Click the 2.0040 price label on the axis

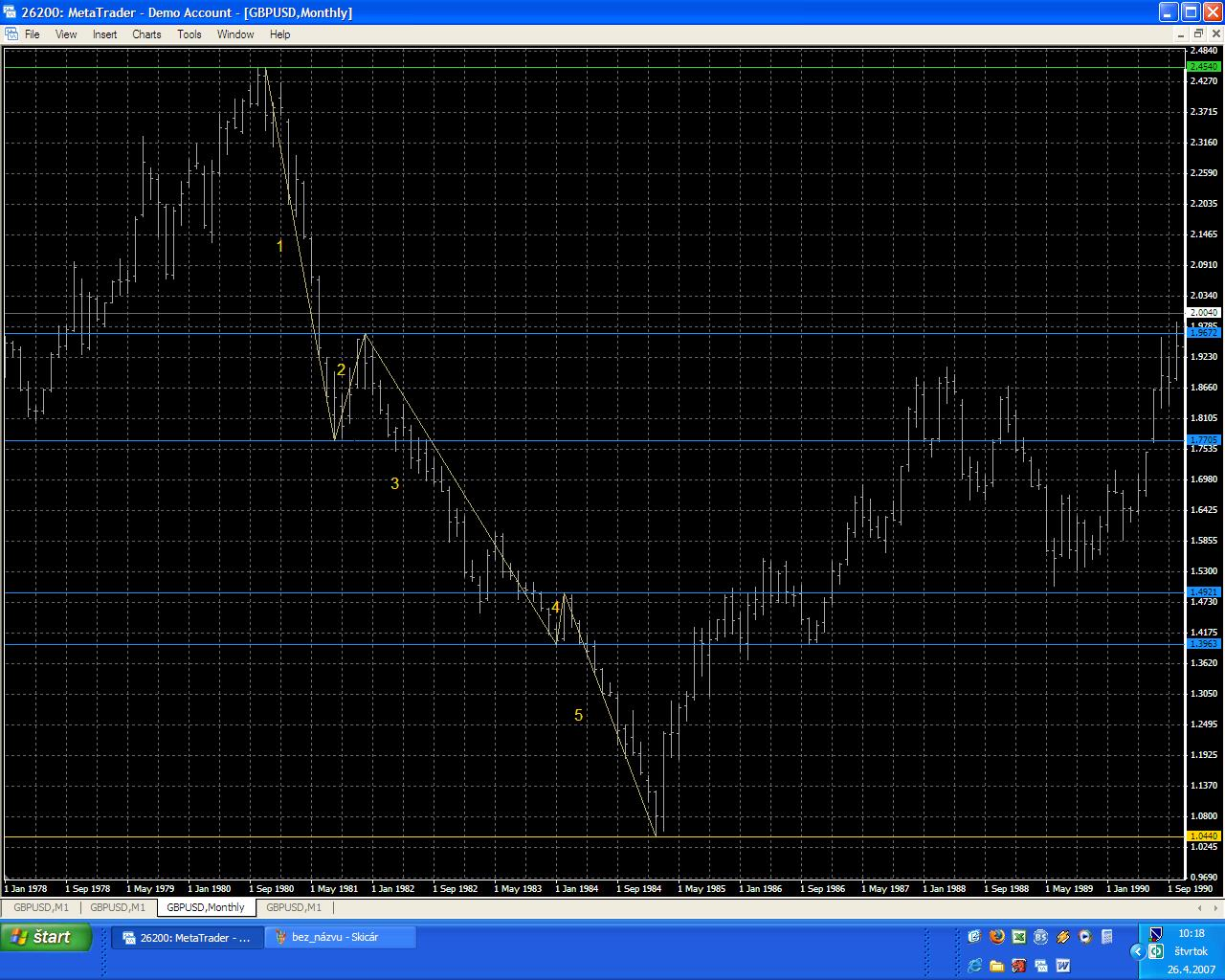pyautogui.click(x=1203, y=313)
